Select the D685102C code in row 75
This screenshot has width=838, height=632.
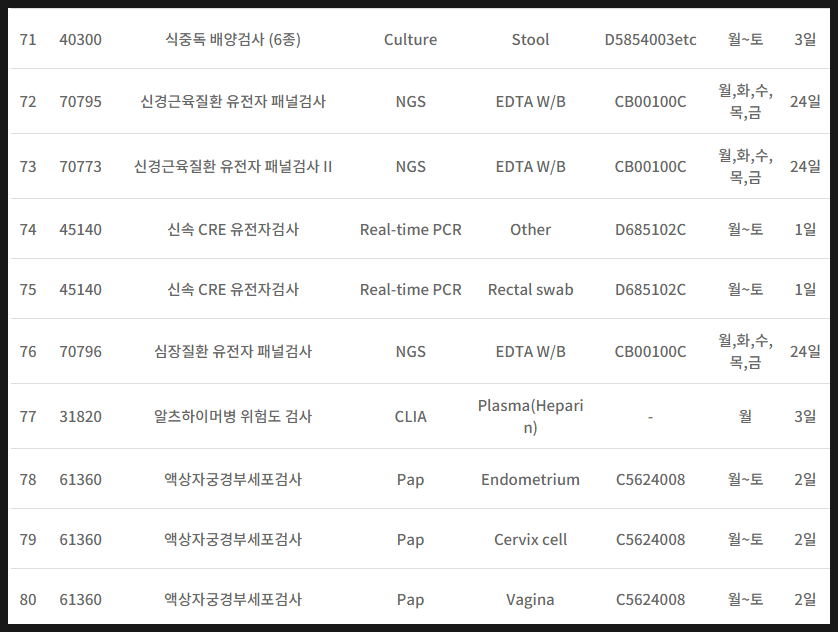[x=650, y=290]
